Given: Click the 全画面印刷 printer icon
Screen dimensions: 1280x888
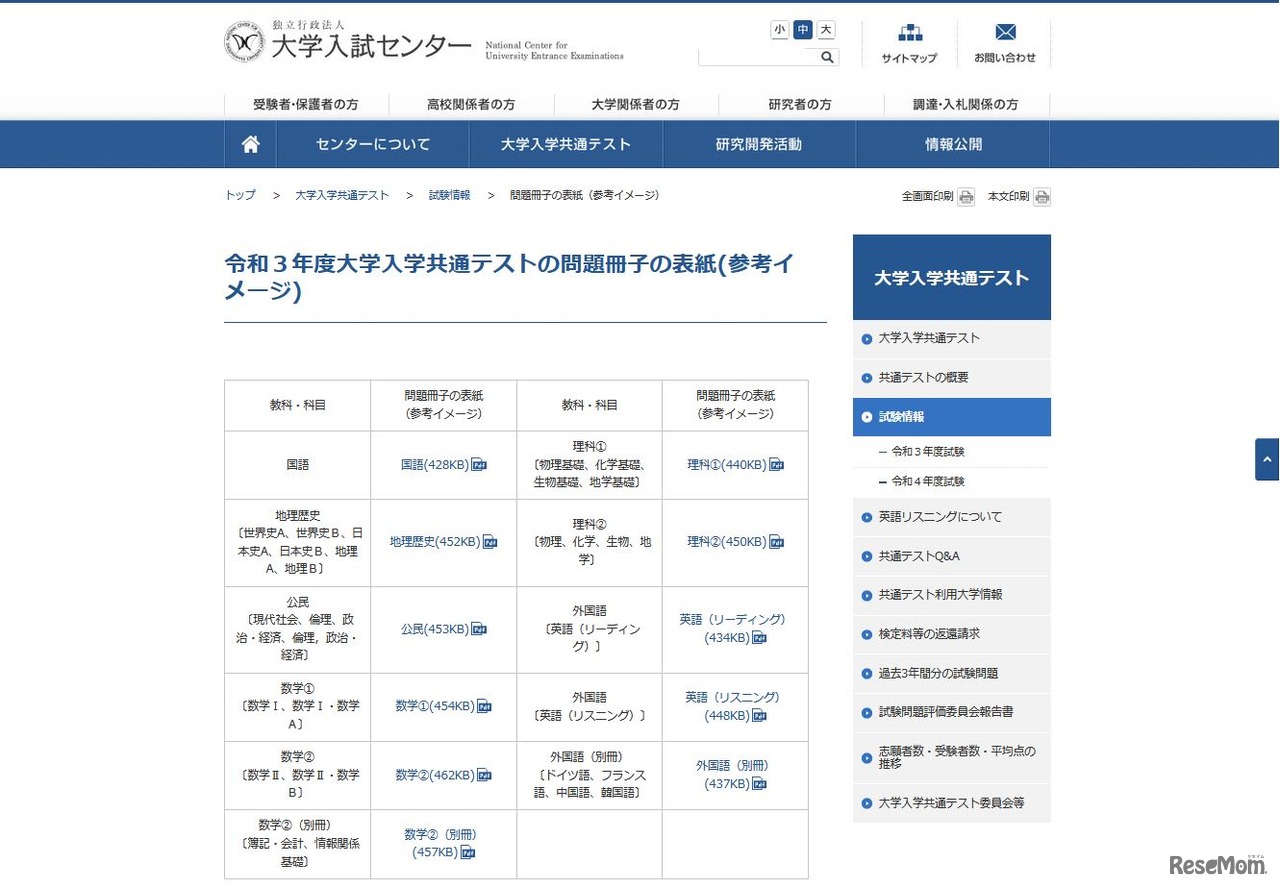Looking at the screenshot, I should 965,196.
